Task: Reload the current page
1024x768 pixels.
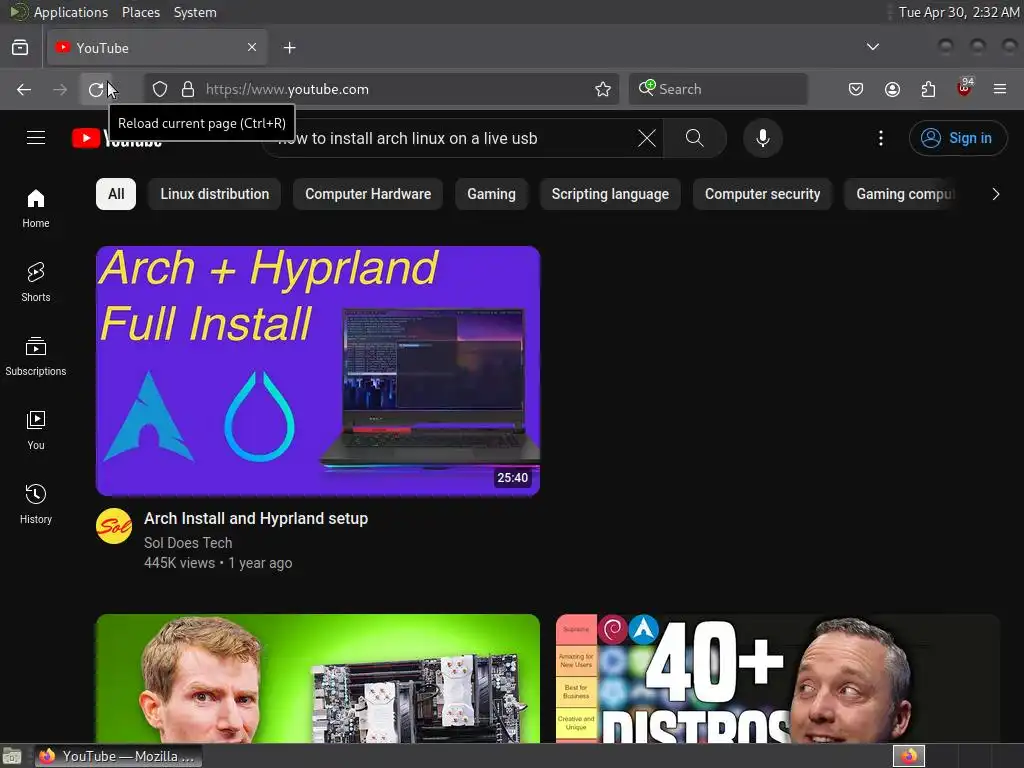Action: [96, 89]
